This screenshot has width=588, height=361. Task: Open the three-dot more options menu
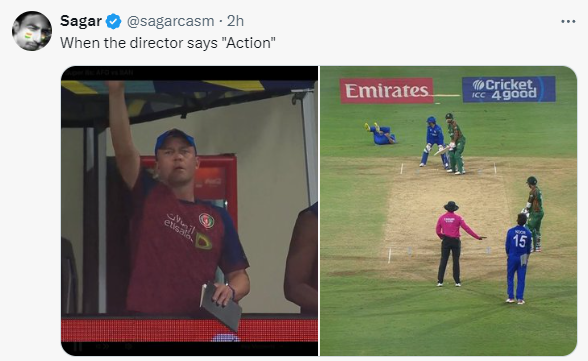[568, 21]
